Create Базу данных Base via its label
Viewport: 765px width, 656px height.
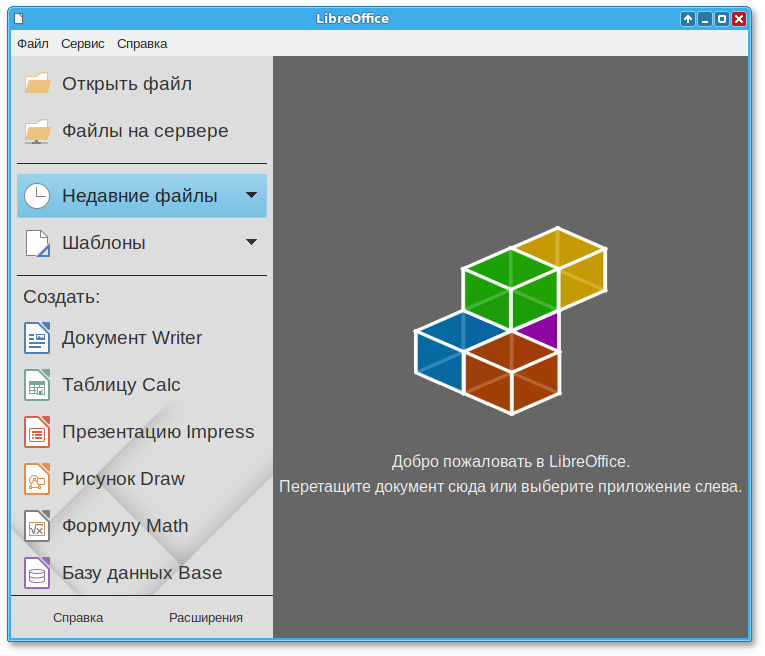(x=142, y=573)
